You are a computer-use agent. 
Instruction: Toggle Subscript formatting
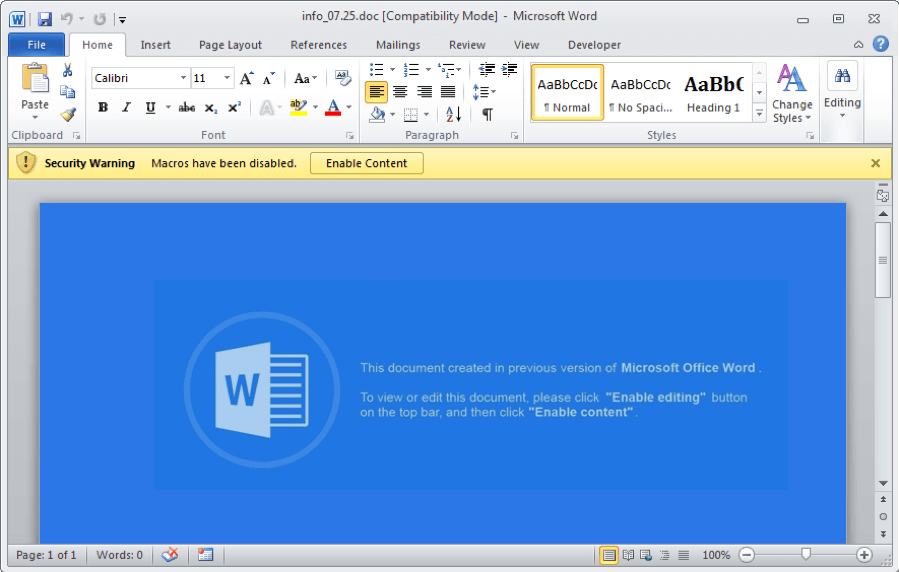pos(210,108)
